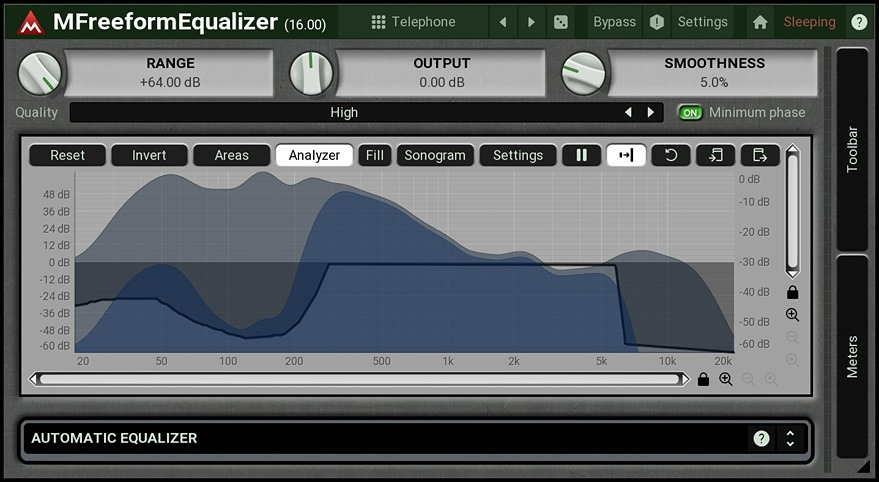This screenshot has height=482, width=879.
Task: Open Automatic Equalizer help question mark
Action: [x=761, y=438]
